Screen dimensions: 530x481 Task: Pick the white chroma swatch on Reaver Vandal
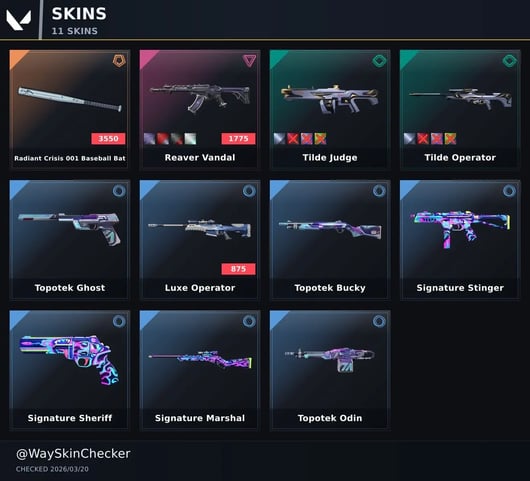pos(190,139)
